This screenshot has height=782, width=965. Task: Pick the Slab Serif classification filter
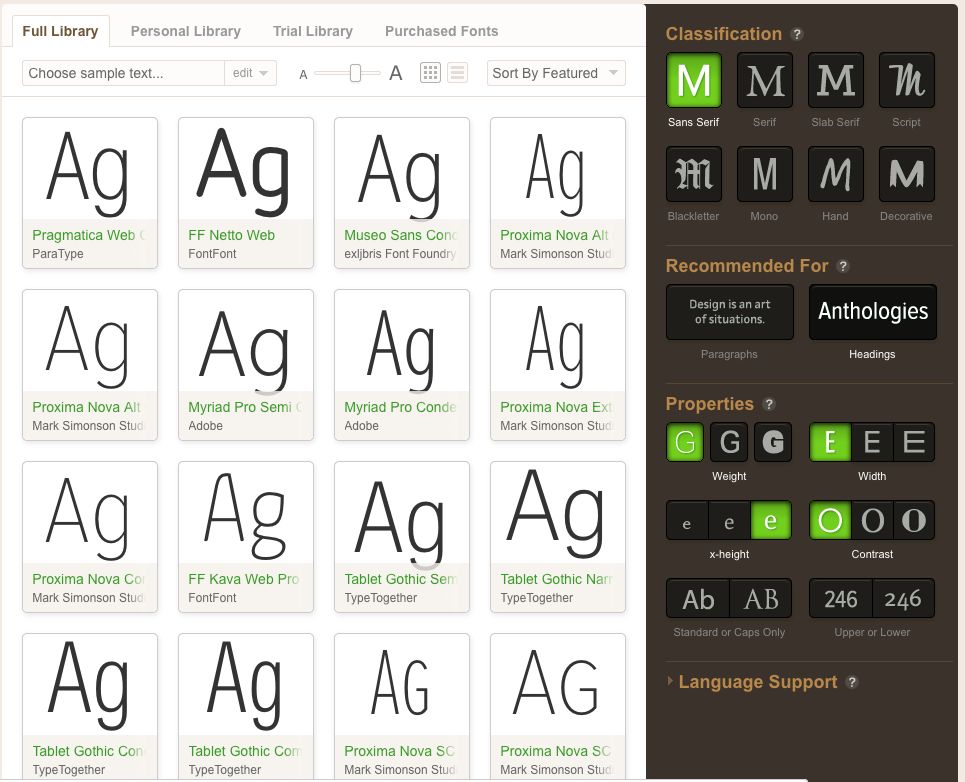point(835,80)
